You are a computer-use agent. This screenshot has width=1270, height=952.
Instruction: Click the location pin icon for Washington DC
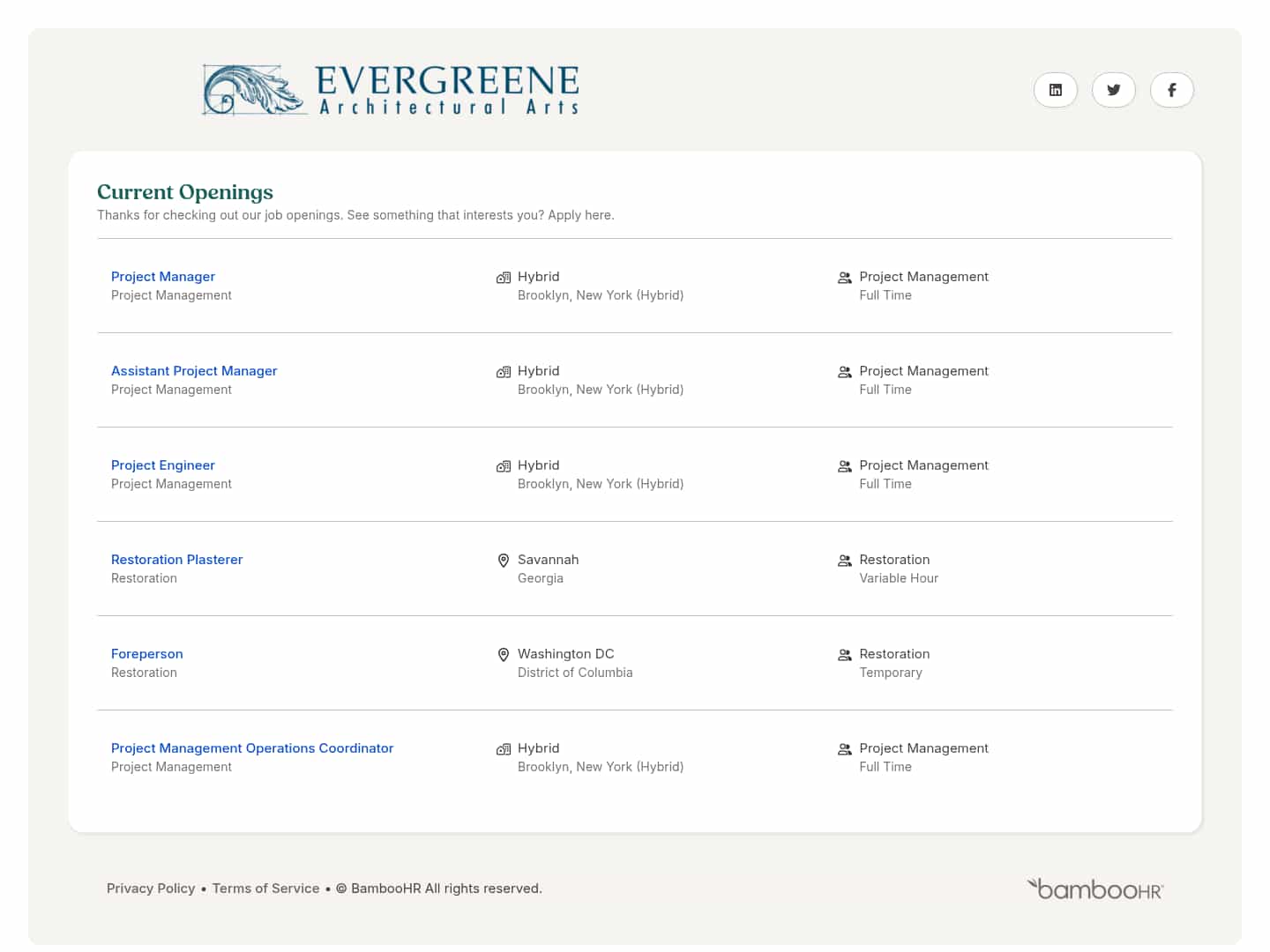point(504,654)
